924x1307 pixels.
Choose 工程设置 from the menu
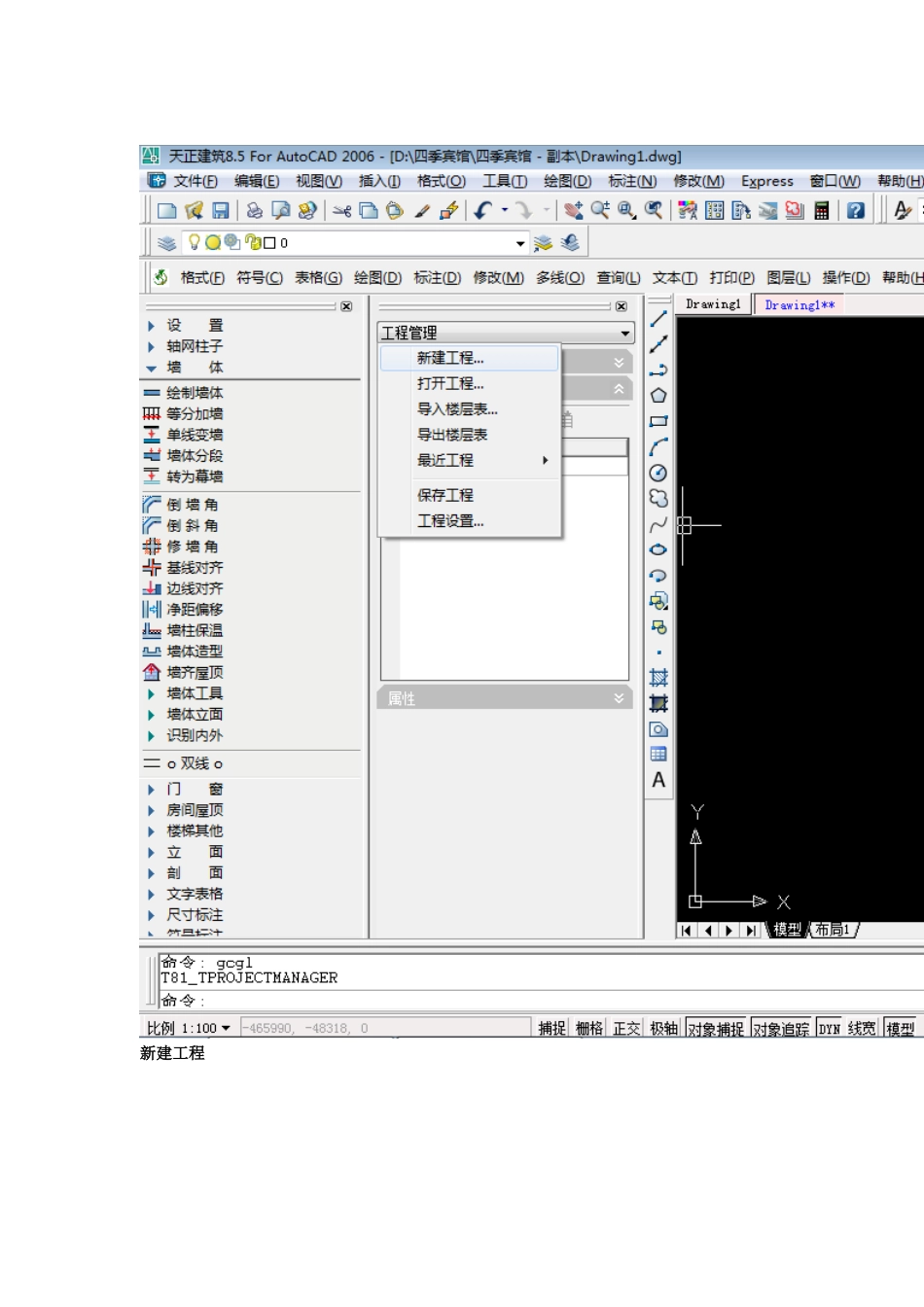click(469, 520)
